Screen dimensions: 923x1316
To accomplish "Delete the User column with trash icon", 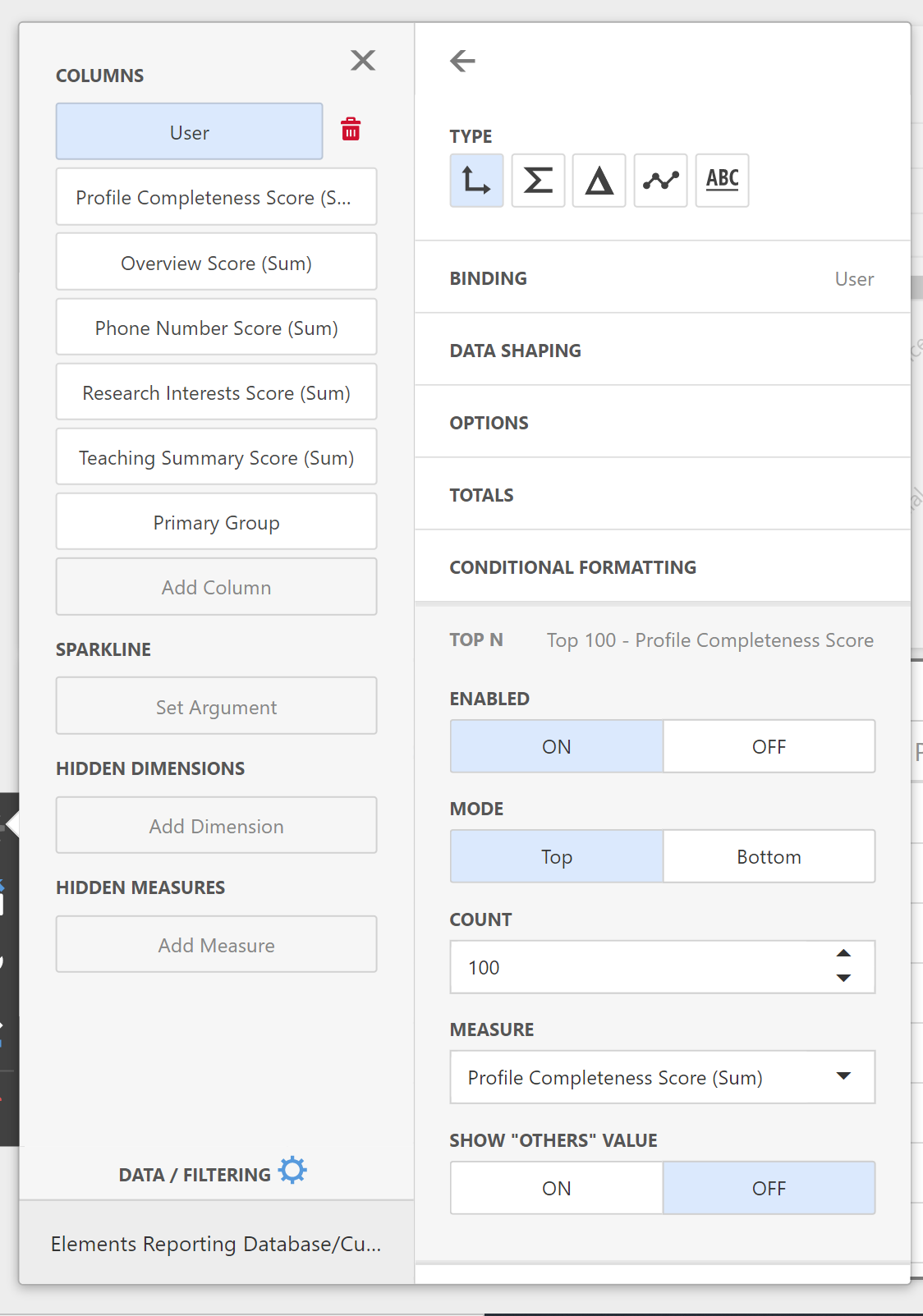I will (x=351, y=130).
